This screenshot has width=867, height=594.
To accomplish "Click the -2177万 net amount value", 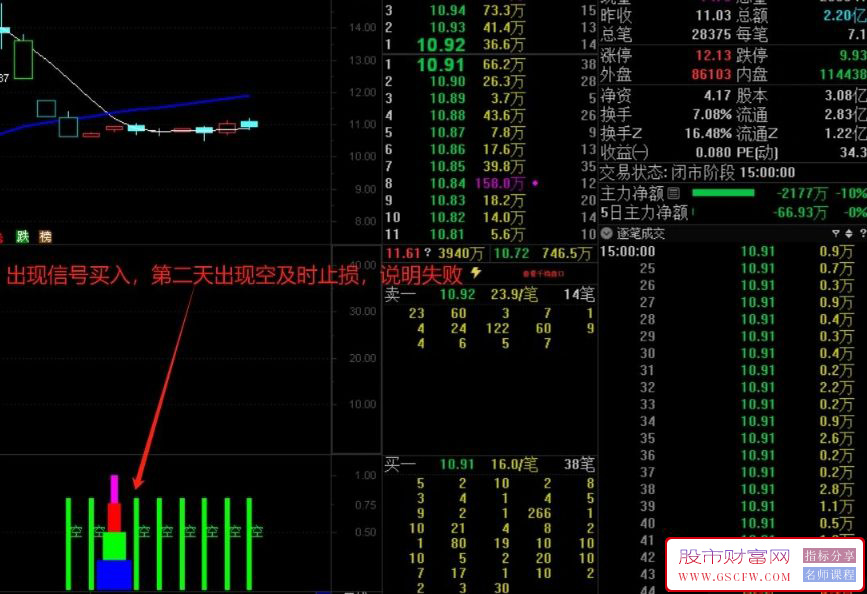I will (802, 194).
